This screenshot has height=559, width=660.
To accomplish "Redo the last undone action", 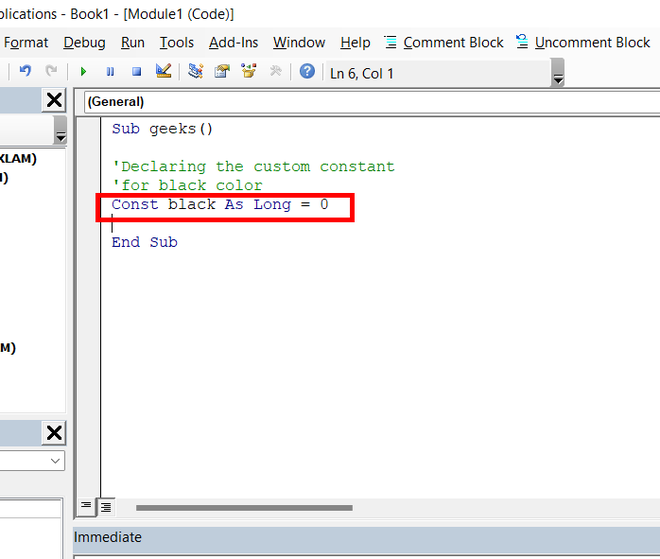I will coord(51,71).
